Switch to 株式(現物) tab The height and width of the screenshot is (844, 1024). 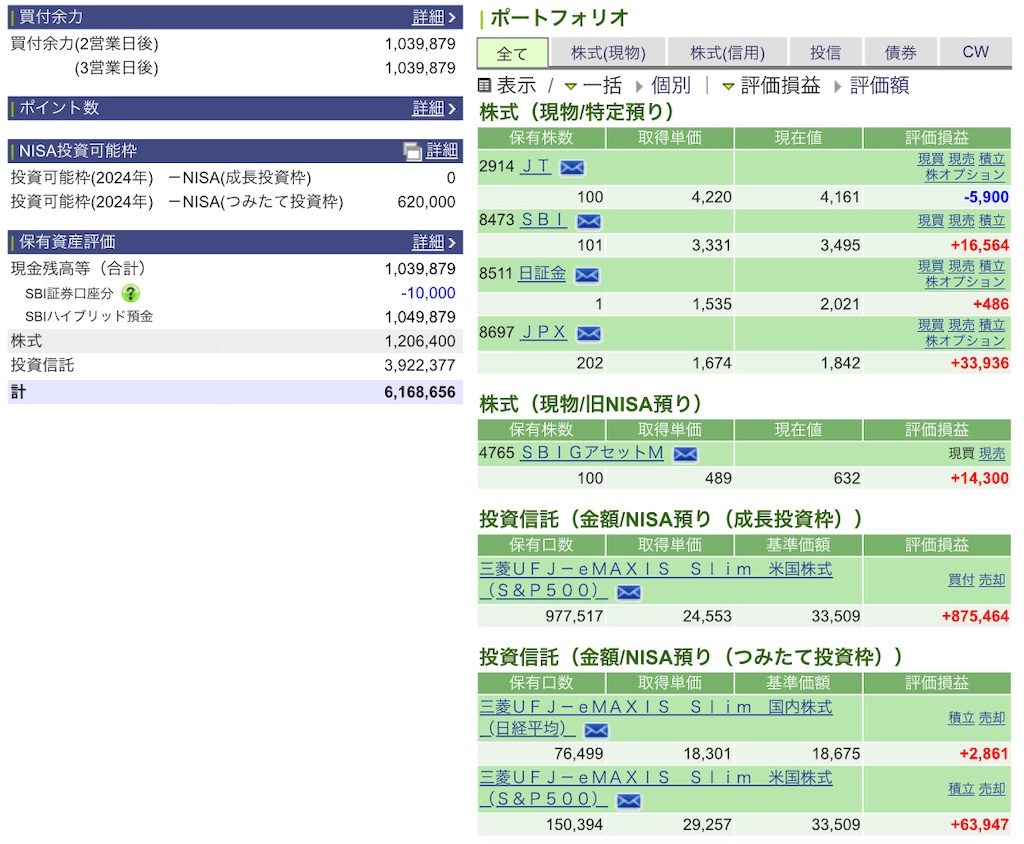608,52
